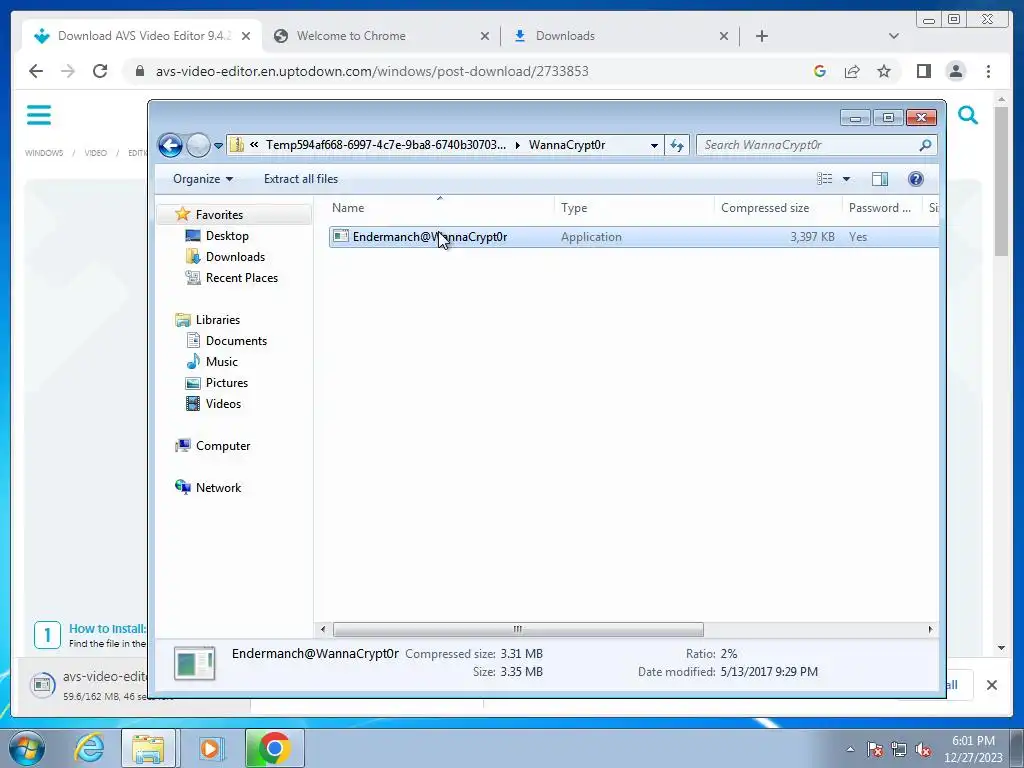
Task: Open the Chrome three-dot menu
Action: click(988, 71)
